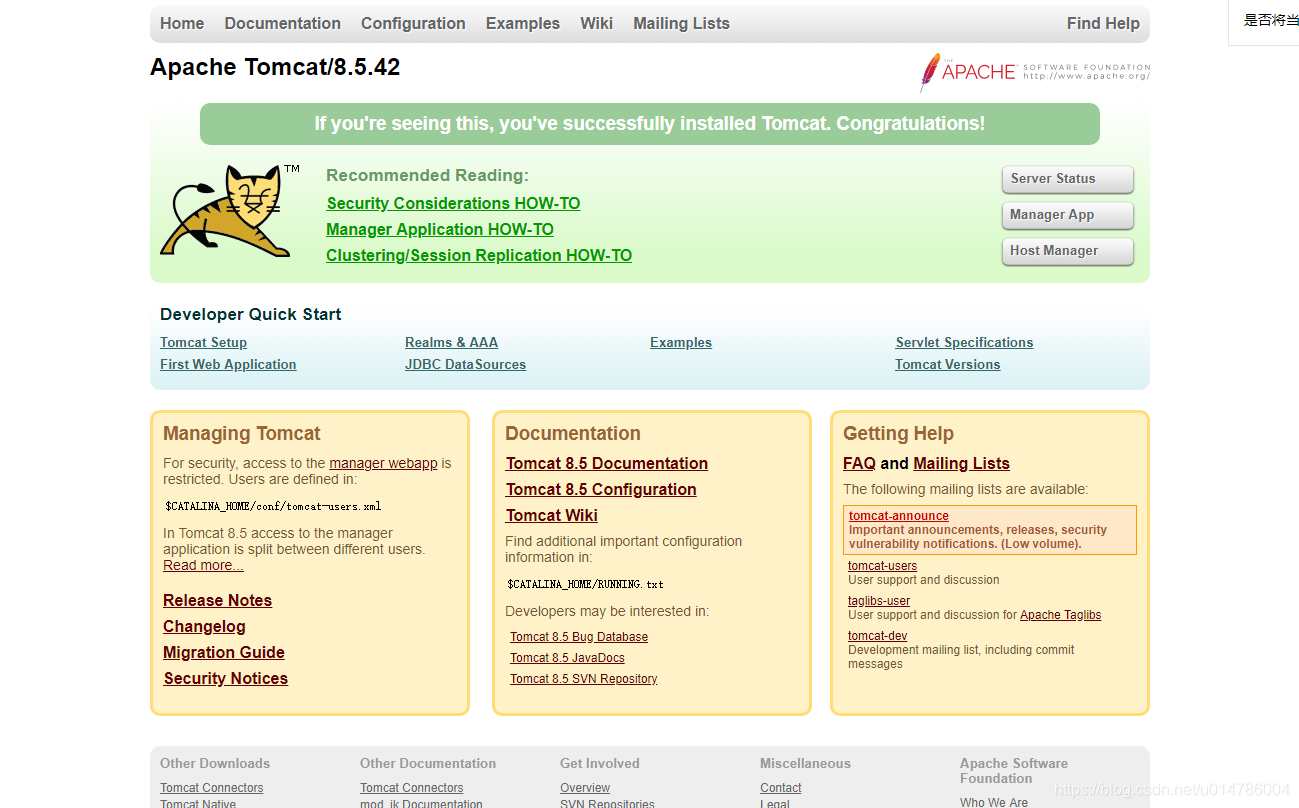Open the Servlet Specifications link
The height and width of the screenshot is (808, 1299).
pyautogui.click(x=964, y=342)
